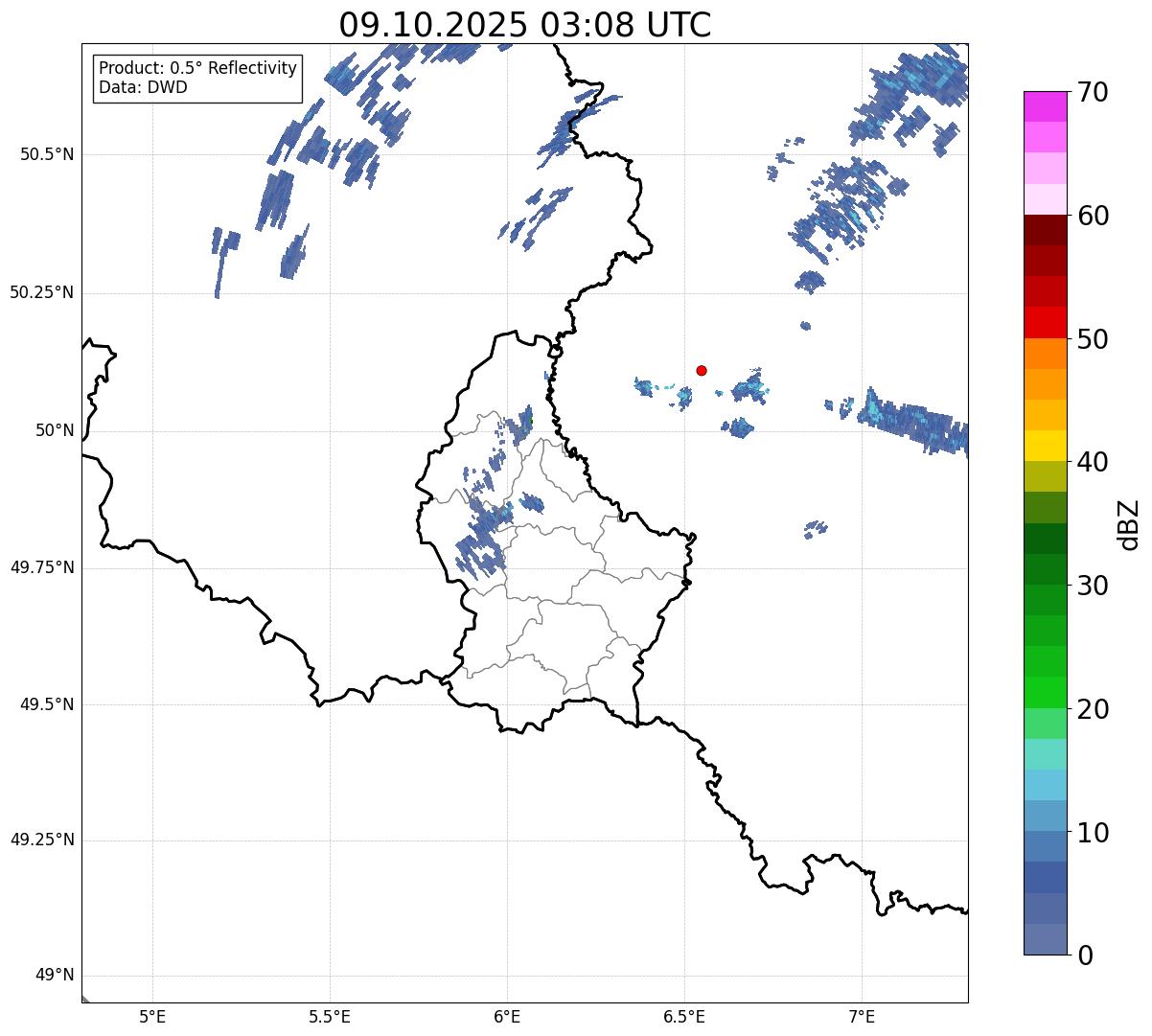The image size is (1152, 1036).
Task: Click the 5°E longitude label
Action: (x=152, y=1017)
